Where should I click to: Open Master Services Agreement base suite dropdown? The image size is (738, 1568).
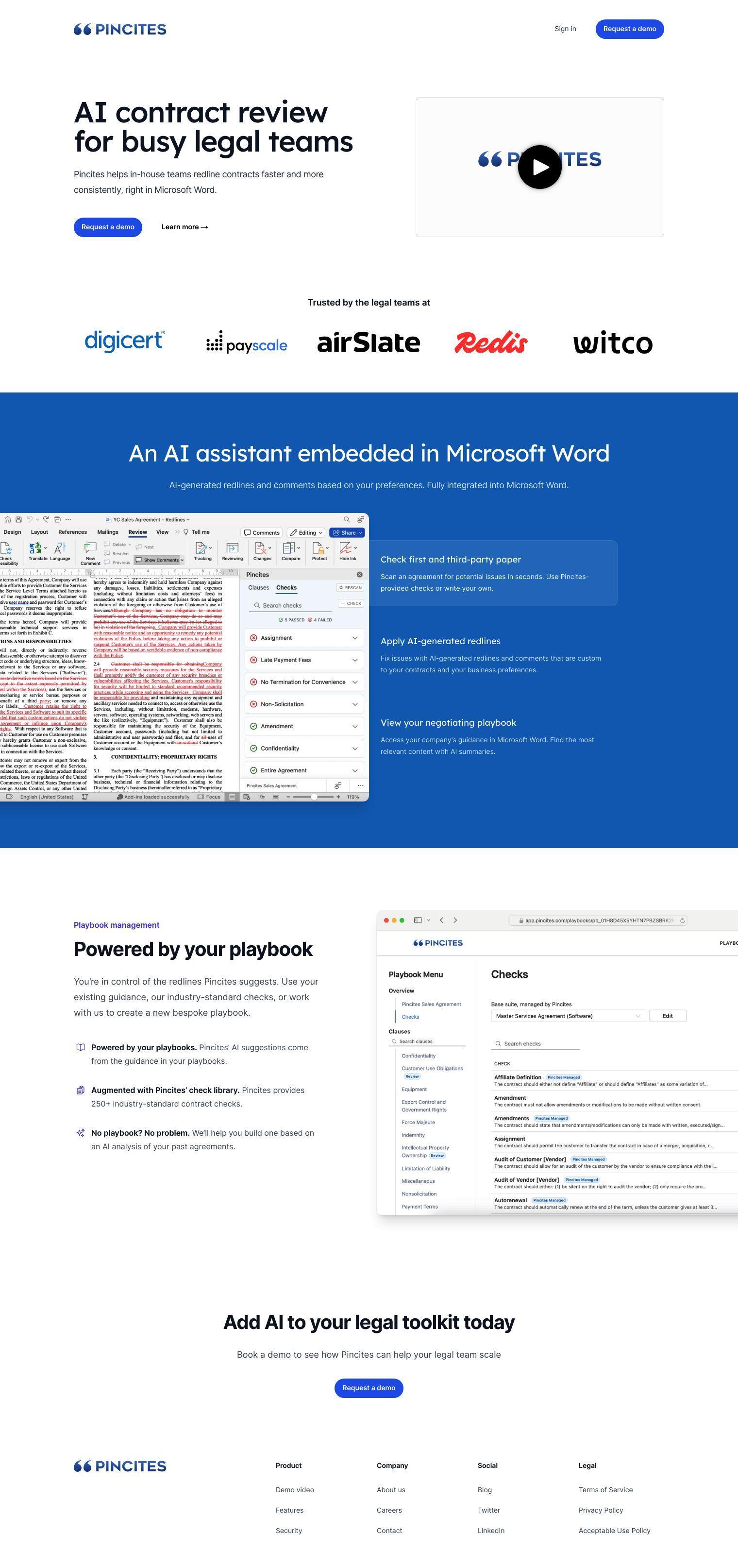[x=568, y=1016]
